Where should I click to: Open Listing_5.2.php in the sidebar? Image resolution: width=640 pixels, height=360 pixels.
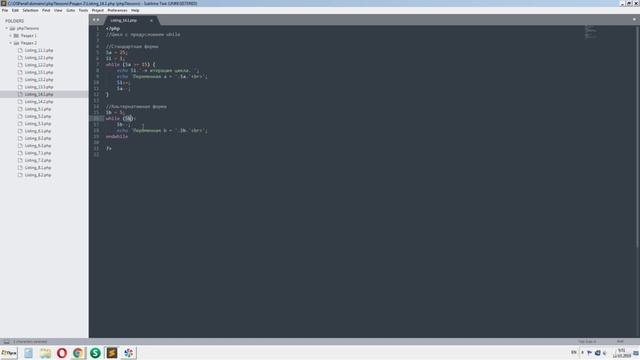[38, 116]
